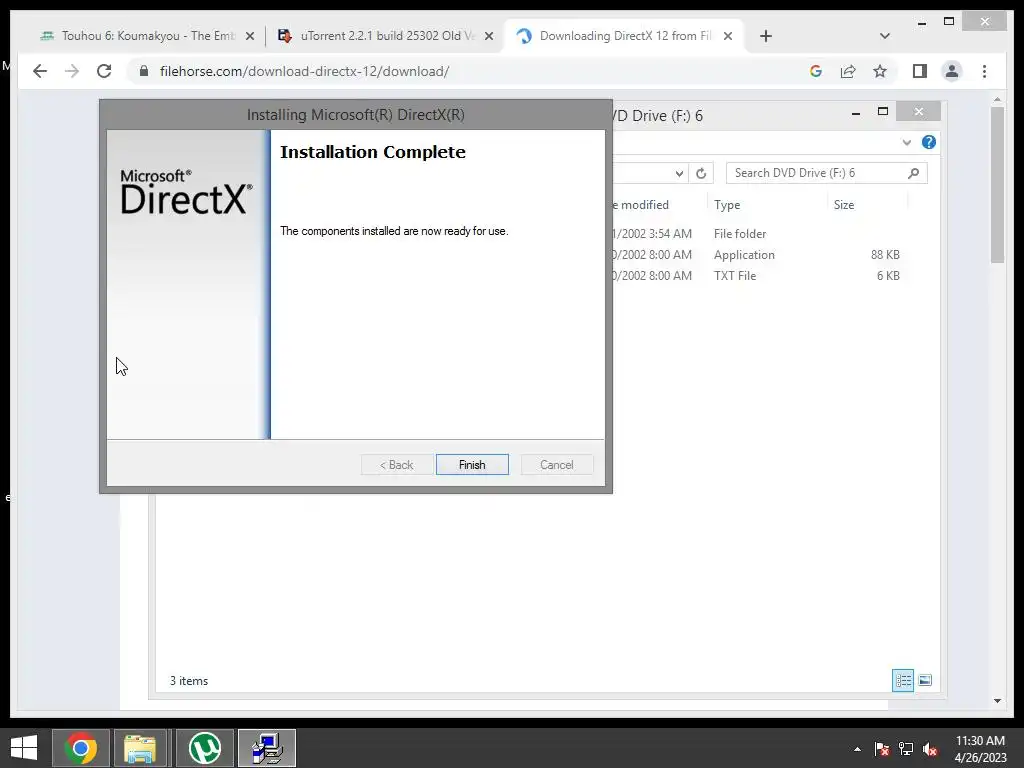Bookmark this page with the star

pyautogui.click(x=880, y=71)
